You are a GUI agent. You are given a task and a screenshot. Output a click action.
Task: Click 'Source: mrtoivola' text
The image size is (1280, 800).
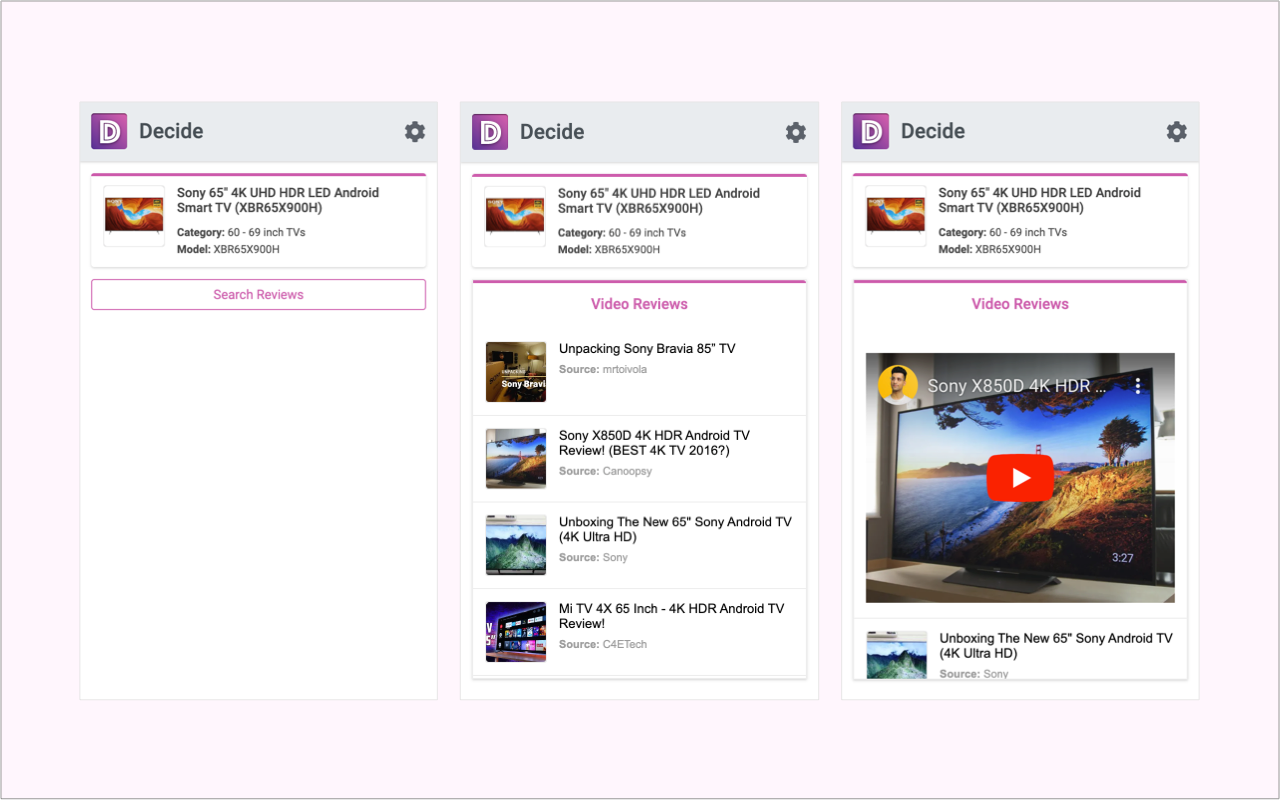pyautogui.click(x=603, y=370)
